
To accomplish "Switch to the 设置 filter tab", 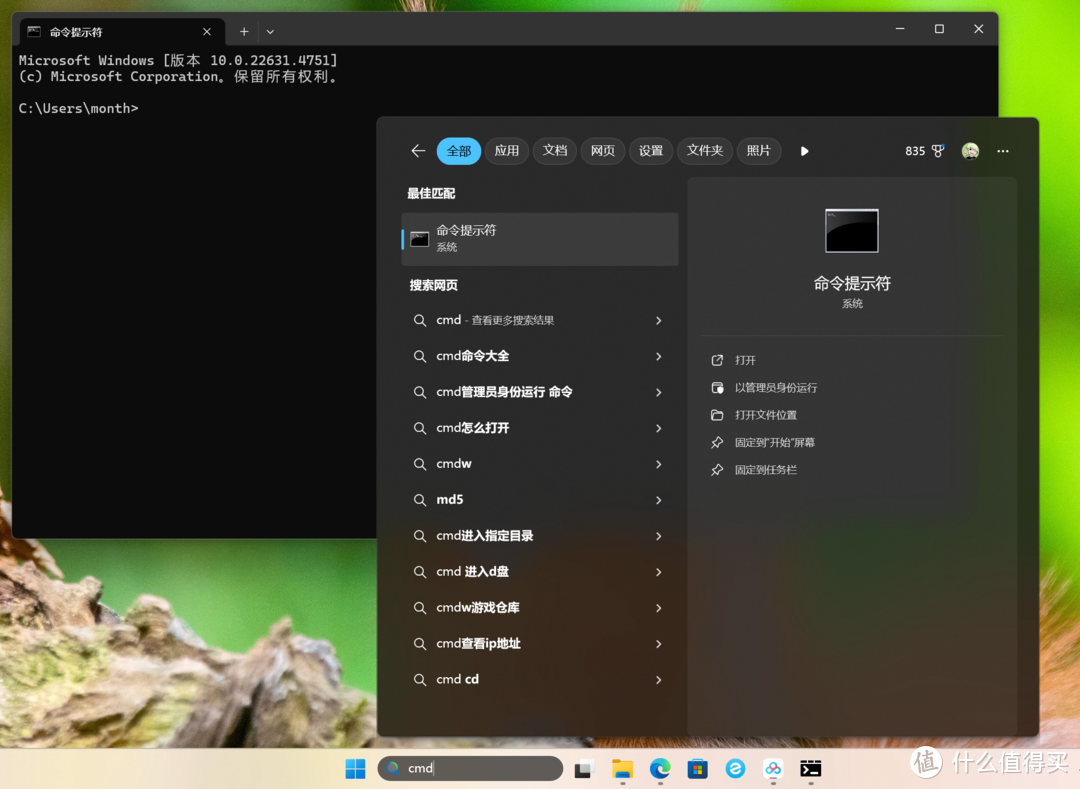I will pyautogui.click(x=650, y=151).
